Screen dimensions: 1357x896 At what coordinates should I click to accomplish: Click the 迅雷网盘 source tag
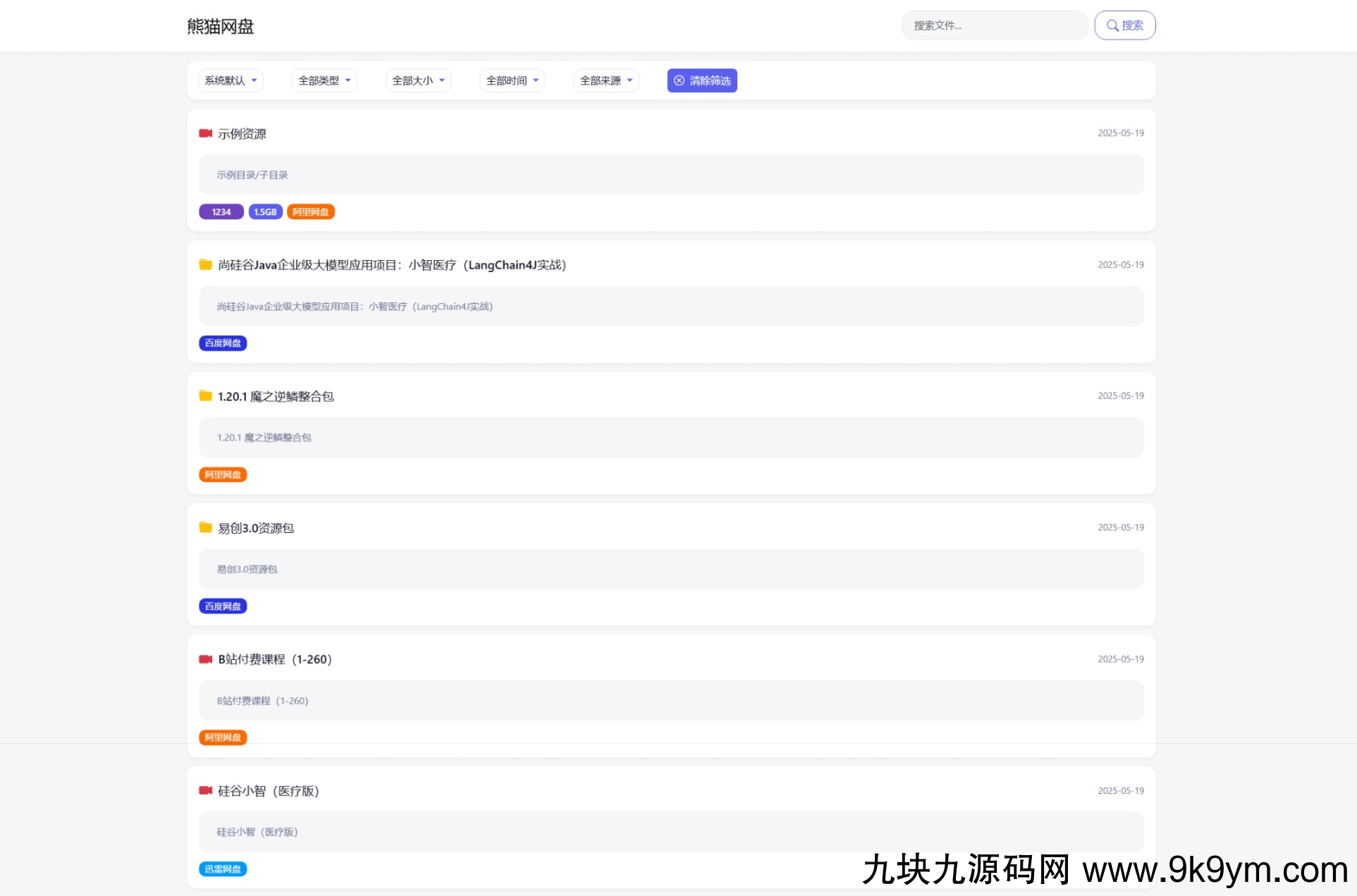tap(223, 869)
